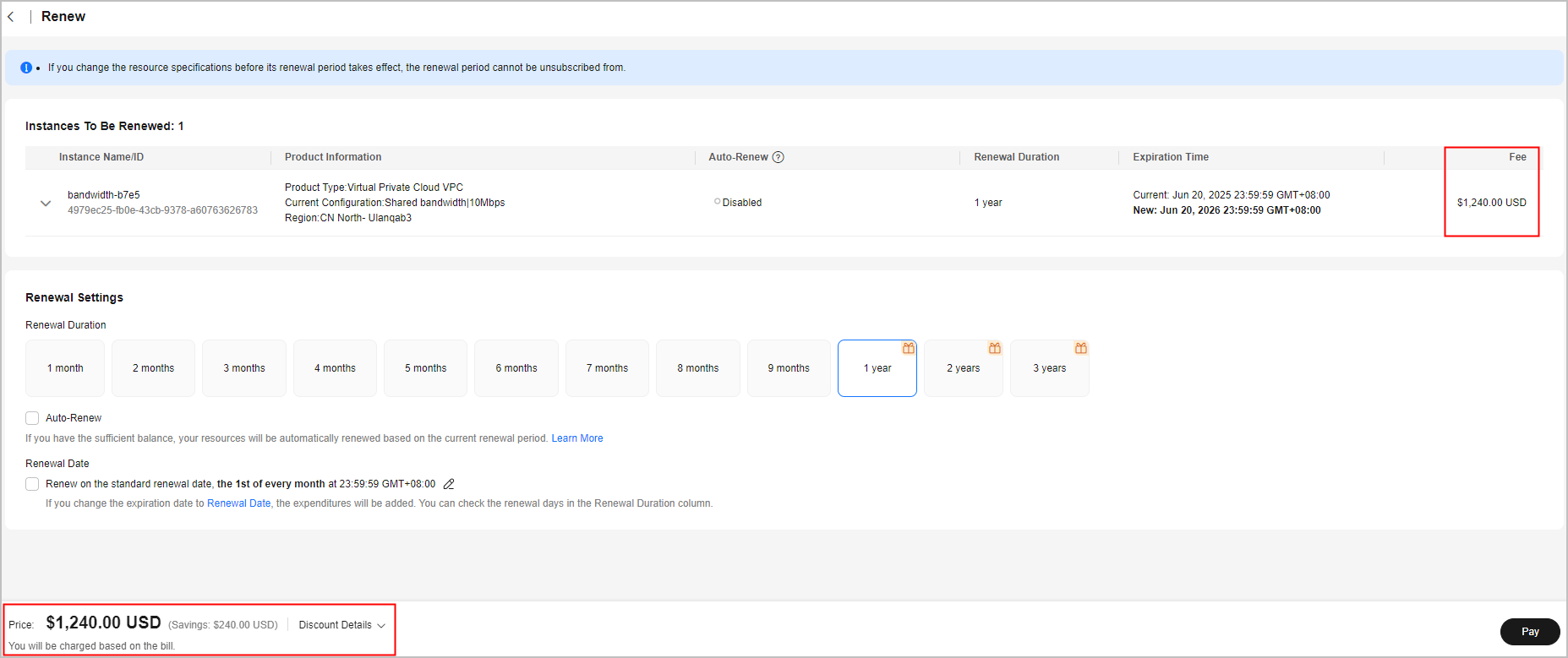Choose the 3 years renewal duration
The width and height of the screenshot is (1568, 658).
(x=1049, y=368)
